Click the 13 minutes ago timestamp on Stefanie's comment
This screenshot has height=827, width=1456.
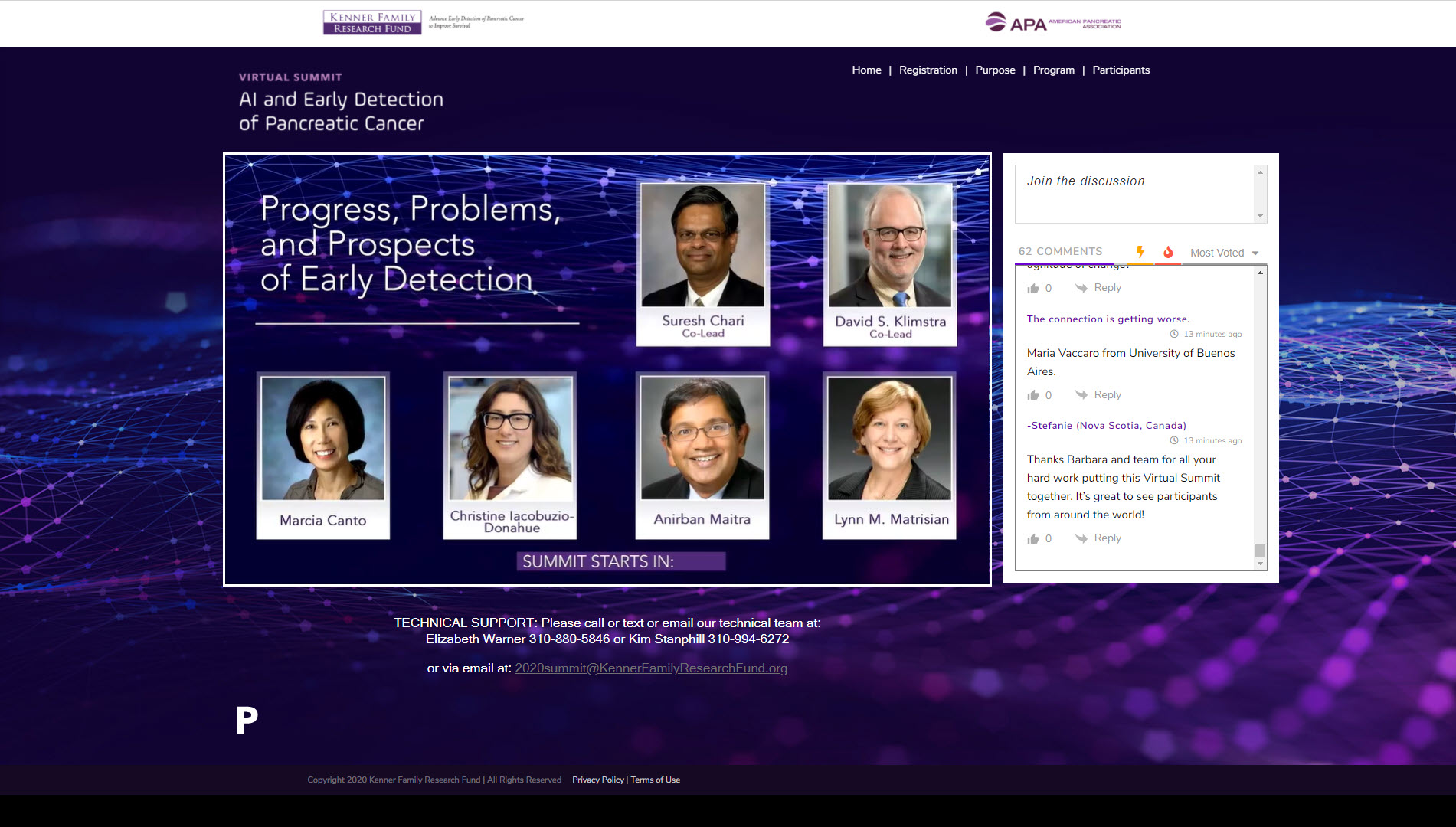1212,440
